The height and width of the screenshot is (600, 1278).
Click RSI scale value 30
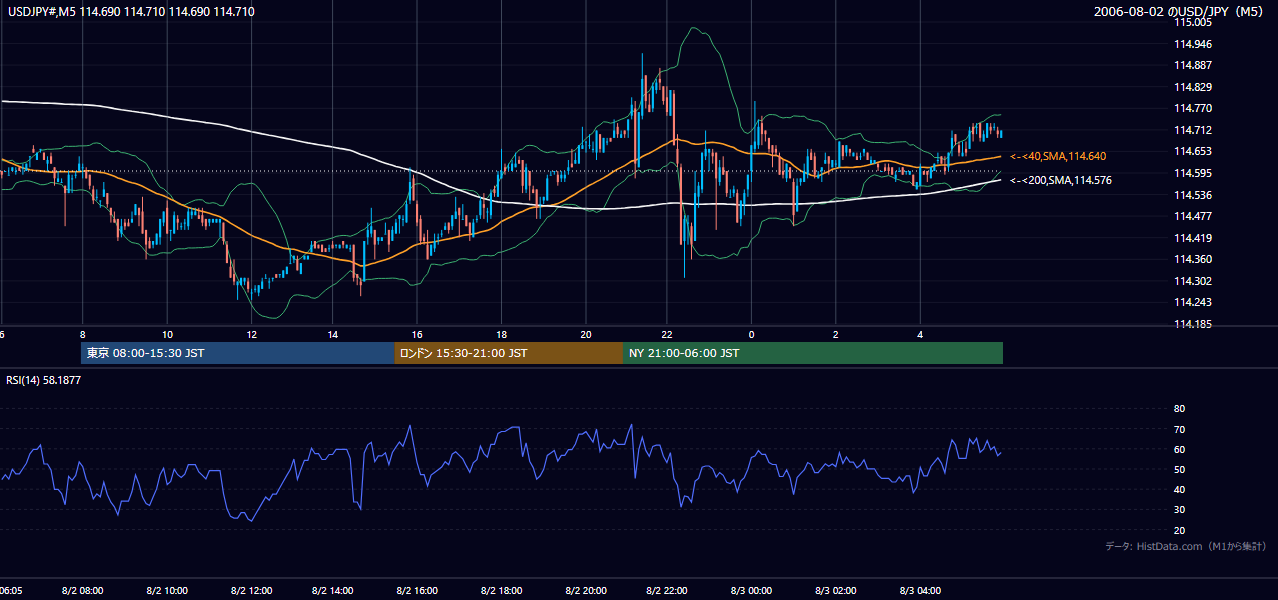pyautogui.click(x=1179, y=510)
